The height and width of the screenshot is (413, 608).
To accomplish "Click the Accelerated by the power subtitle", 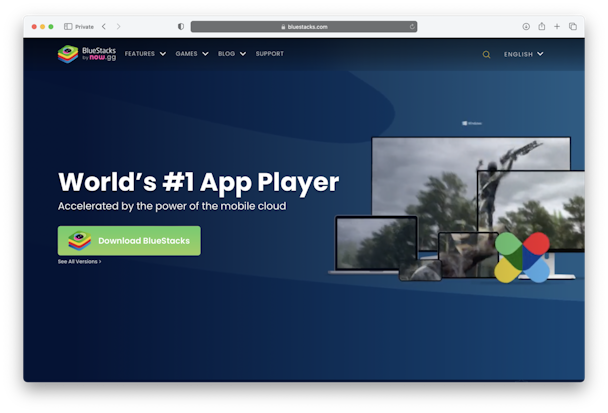I will click(172, 206).
